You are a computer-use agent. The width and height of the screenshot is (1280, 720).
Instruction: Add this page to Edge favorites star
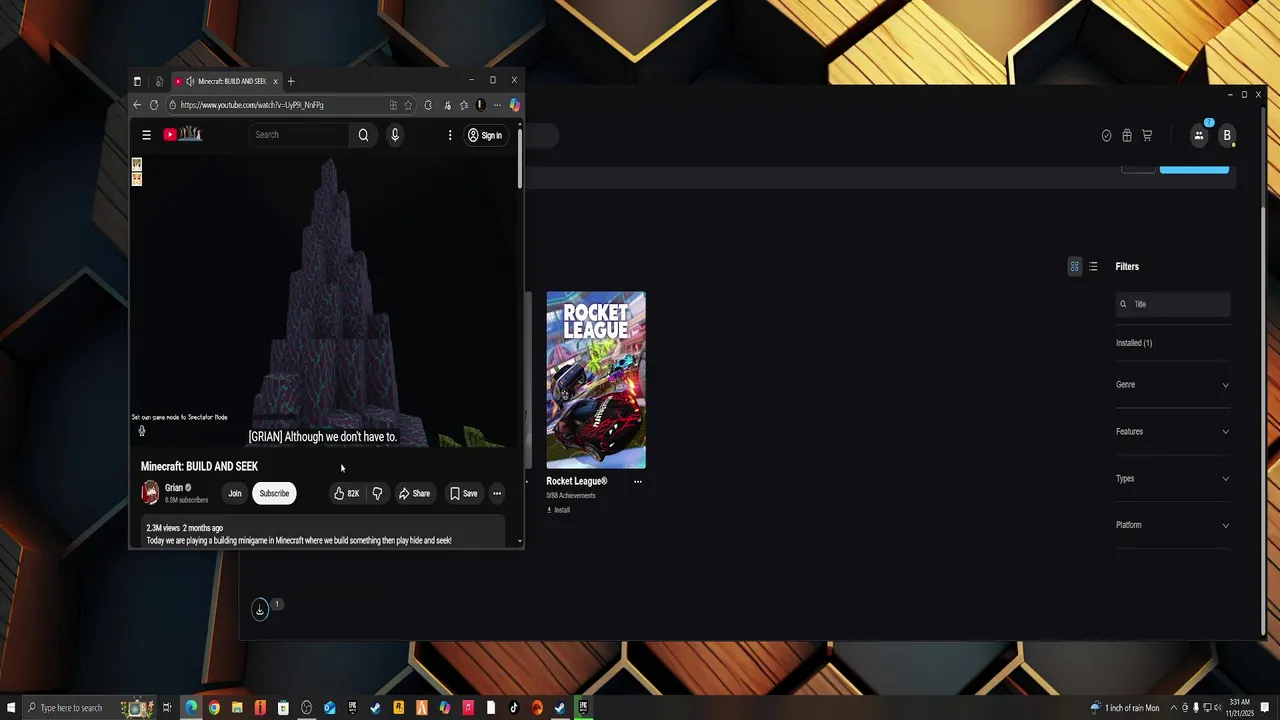[x=408, y=105]
